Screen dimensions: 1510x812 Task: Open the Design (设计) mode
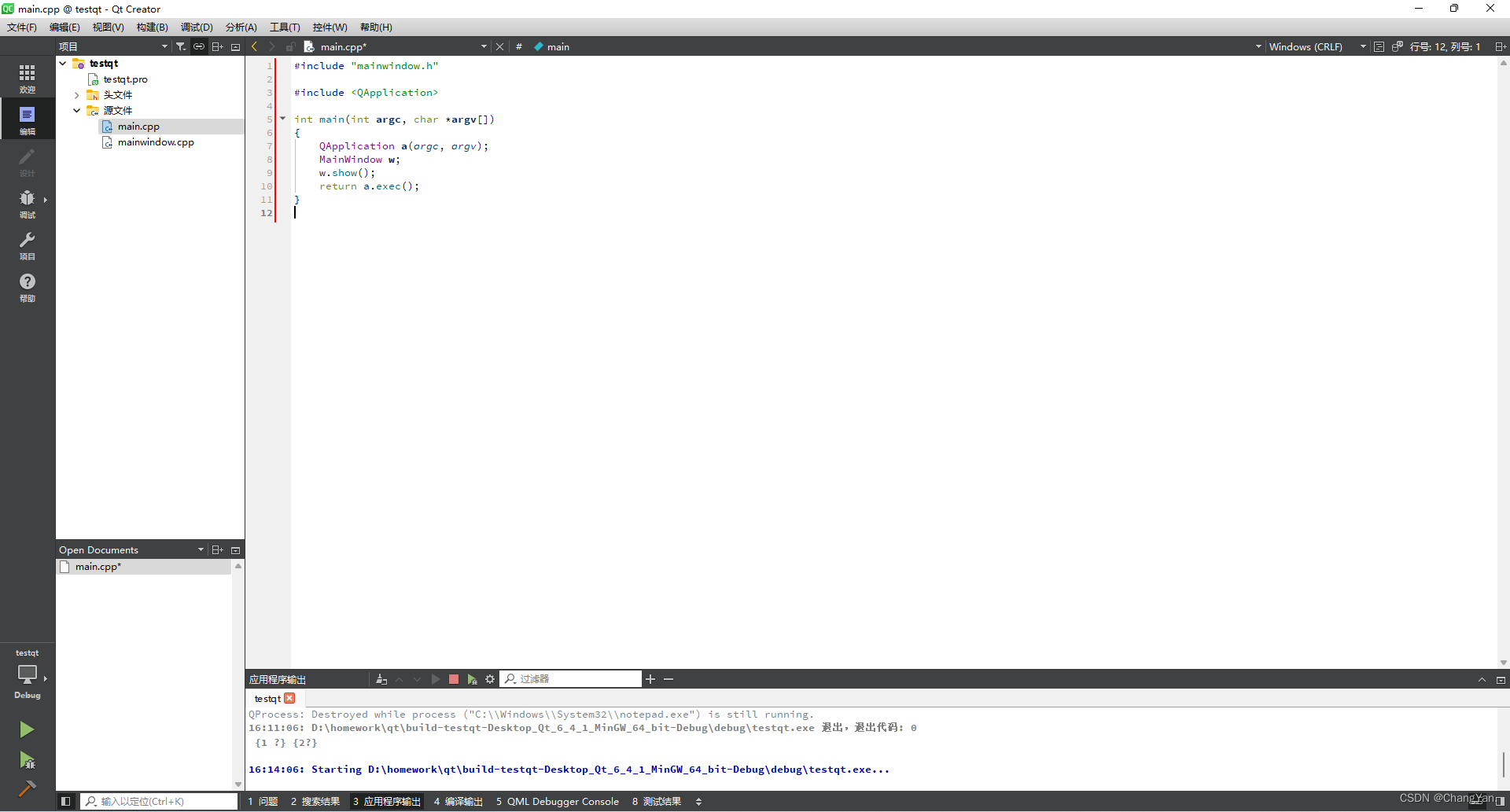[x=28, y=161]
